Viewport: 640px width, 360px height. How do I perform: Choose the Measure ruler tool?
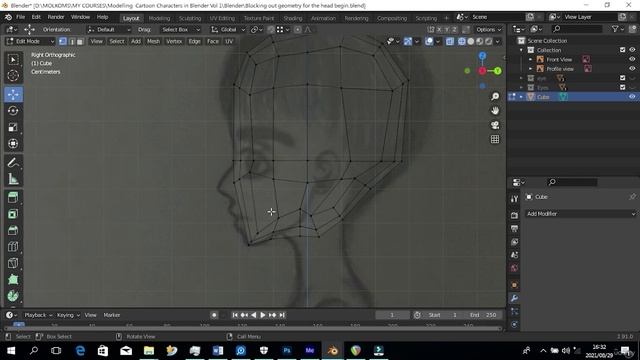tap(13, 179)
